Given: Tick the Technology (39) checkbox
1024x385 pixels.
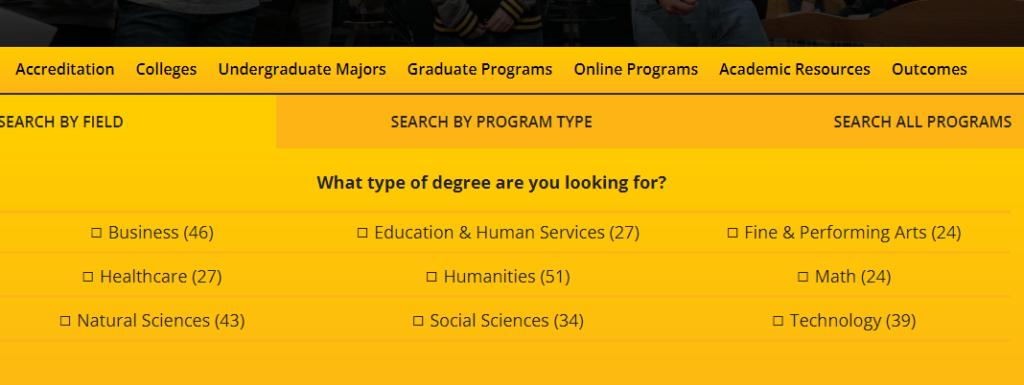Looking at the screenshot, I should (778, 321).
